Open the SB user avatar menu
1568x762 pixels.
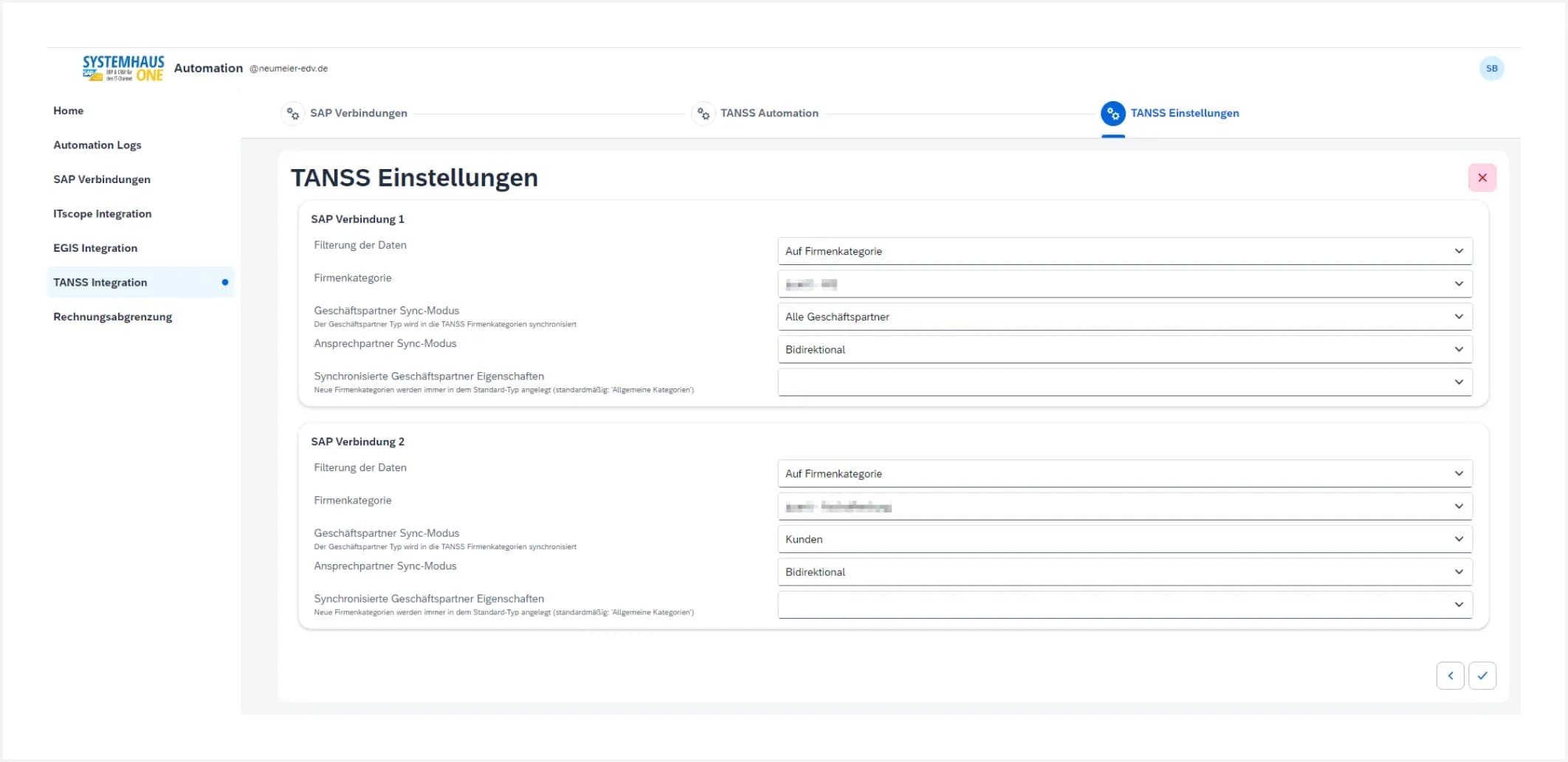pos(1491,69)
